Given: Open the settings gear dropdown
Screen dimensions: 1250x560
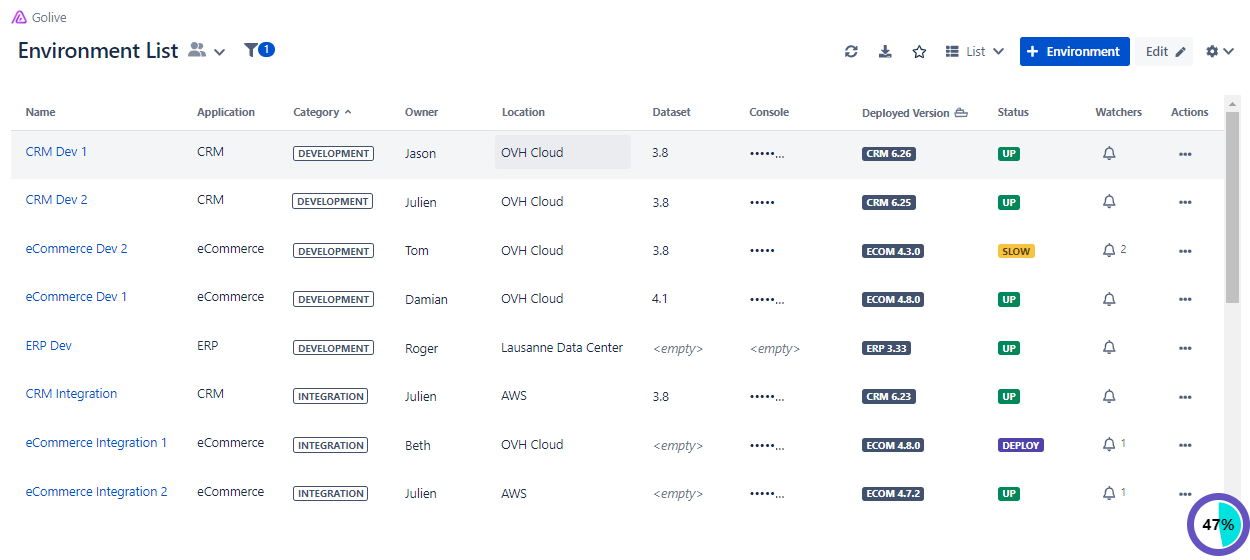Looking at the screenshot, I should click(x=1219, y=52).
